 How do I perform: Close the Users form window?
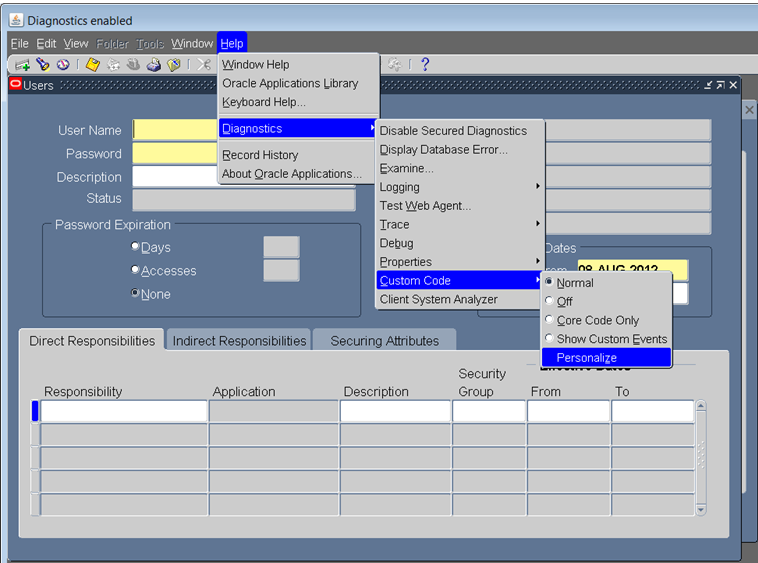pyautogui.click(x=733, y=85)
